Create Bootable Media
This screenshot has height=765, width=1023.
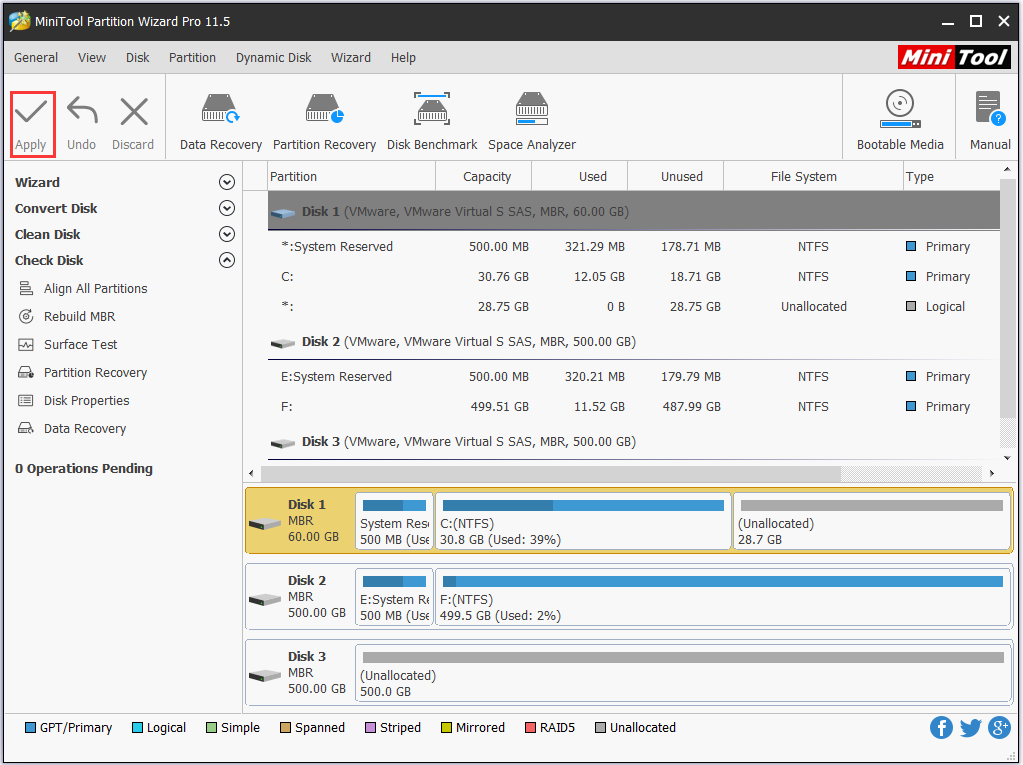pyautogui.click(x=900, y=110)
